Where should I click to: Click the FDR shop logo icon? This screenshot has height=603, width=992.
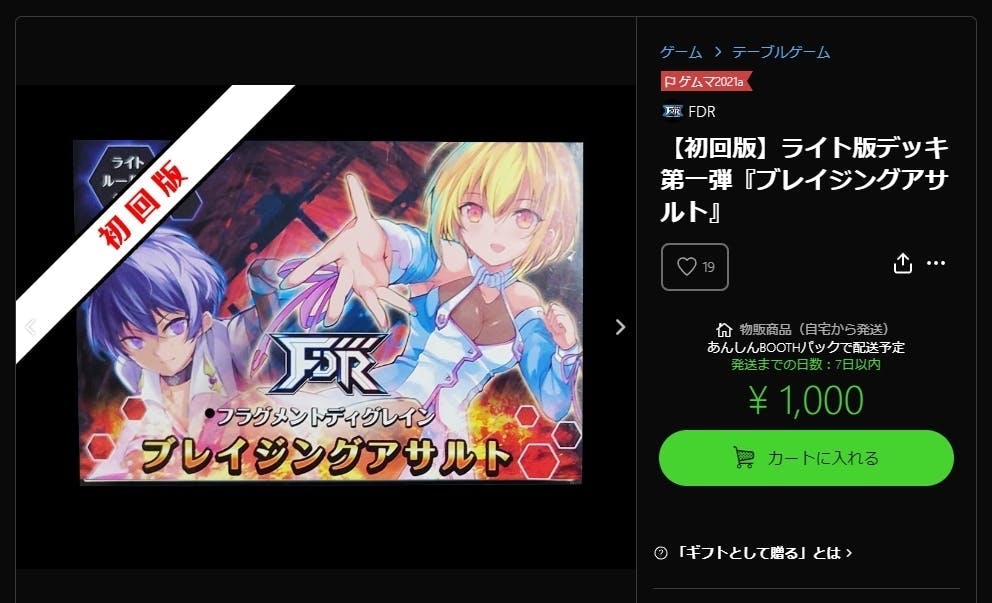point(672,111)
